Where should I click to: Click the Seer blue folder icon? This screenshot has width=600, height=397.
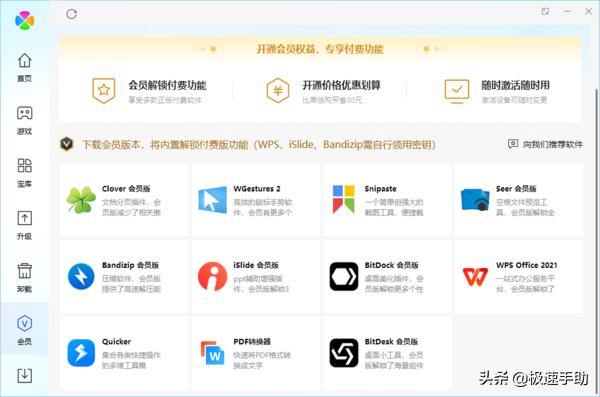[x=475, y=199]
